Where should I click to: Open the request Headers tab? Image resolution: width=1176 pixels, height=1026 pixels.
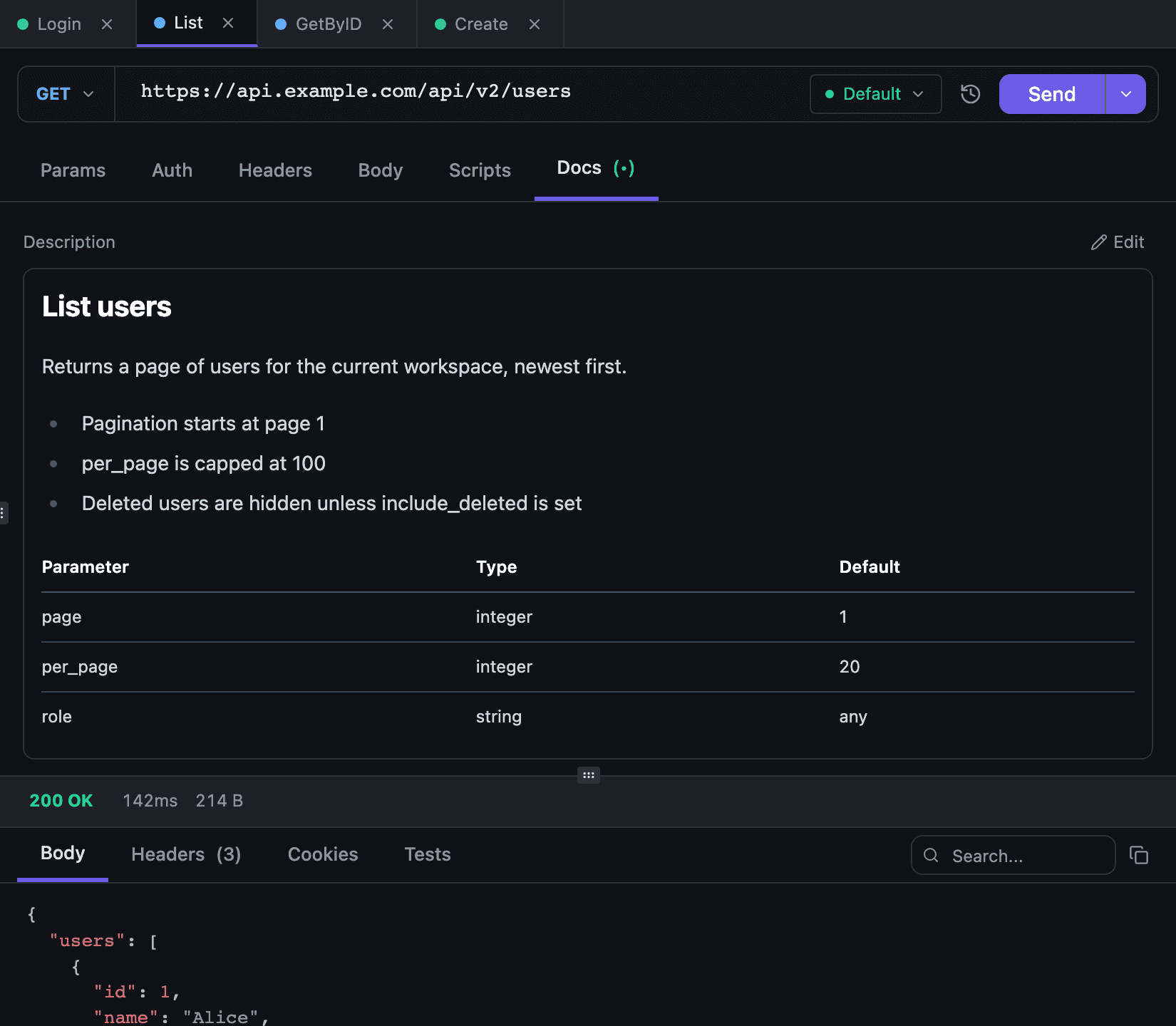(275, 170)
